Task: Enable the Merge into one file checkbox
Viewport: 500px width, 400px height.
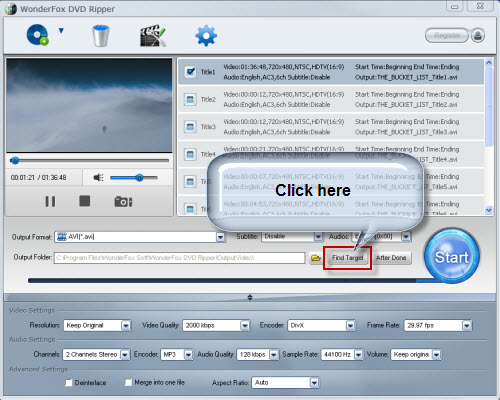Action: [128, 382]
